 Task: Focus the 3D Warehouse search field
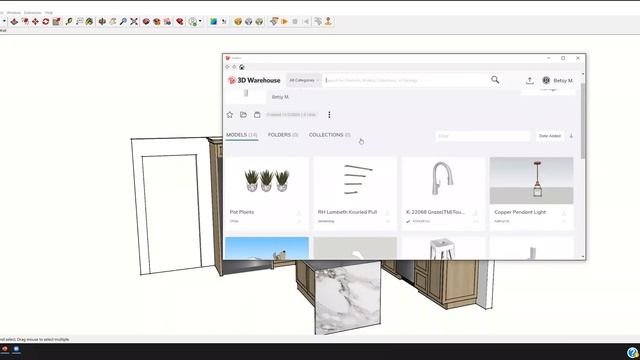point(406,80)
